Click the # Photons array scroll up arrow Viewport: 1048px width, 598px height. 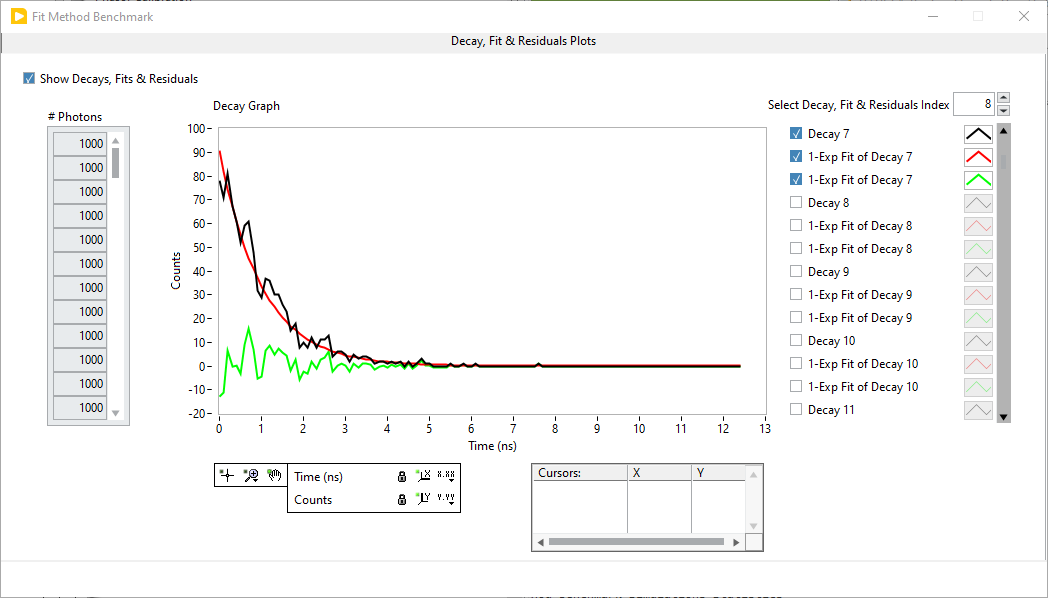pos(116,140)
